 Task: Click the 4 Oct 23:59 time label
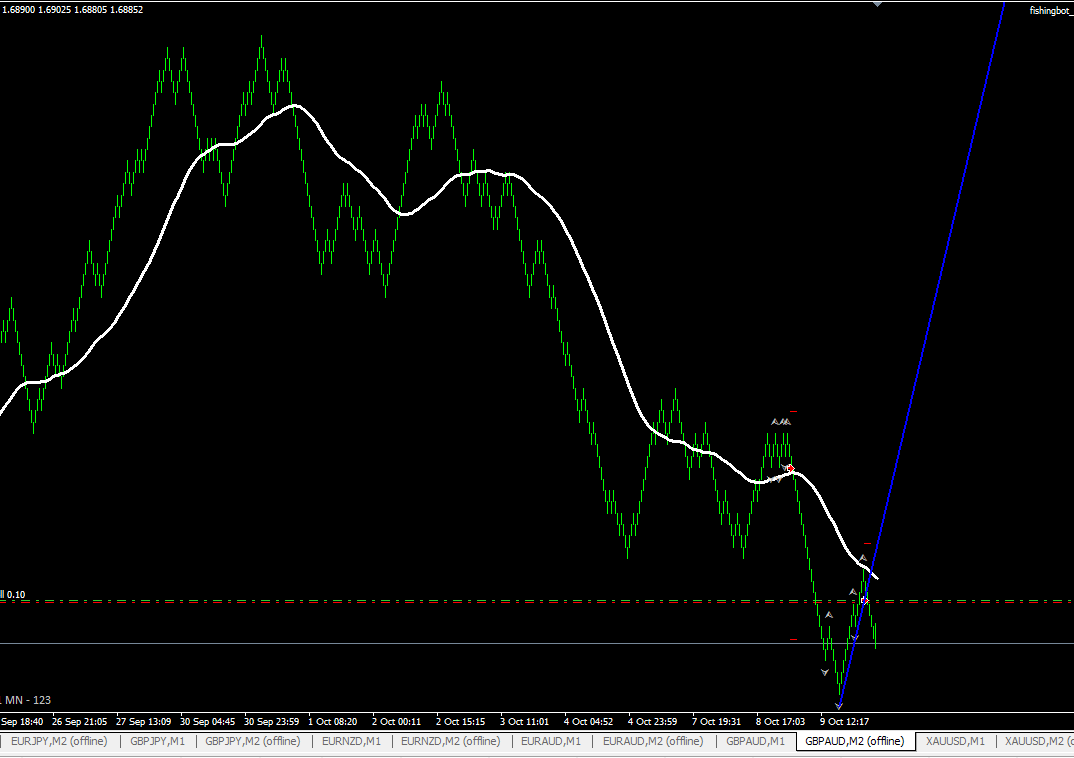point(653,721)
